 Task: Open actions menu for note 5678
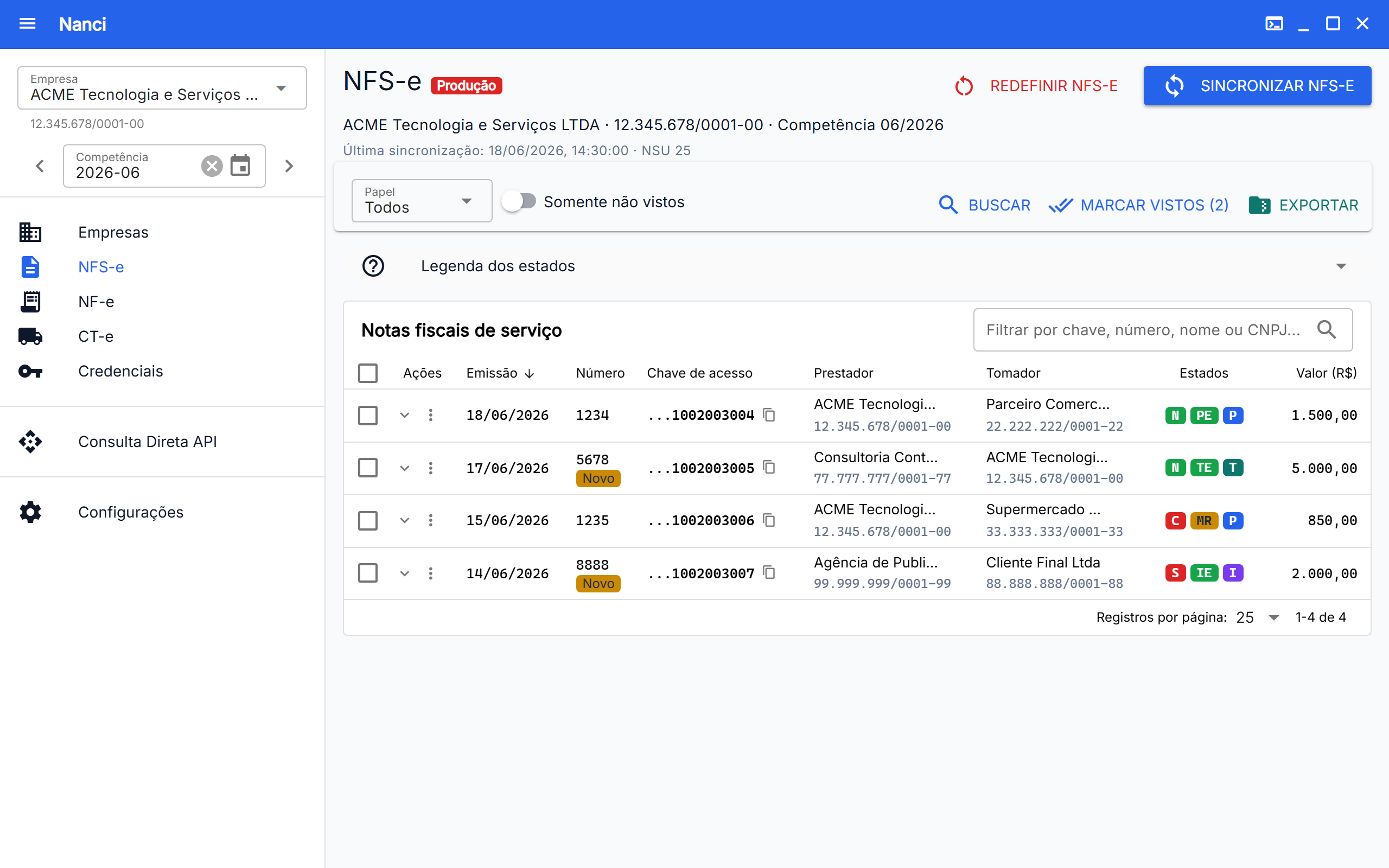[x=430, y=468]
